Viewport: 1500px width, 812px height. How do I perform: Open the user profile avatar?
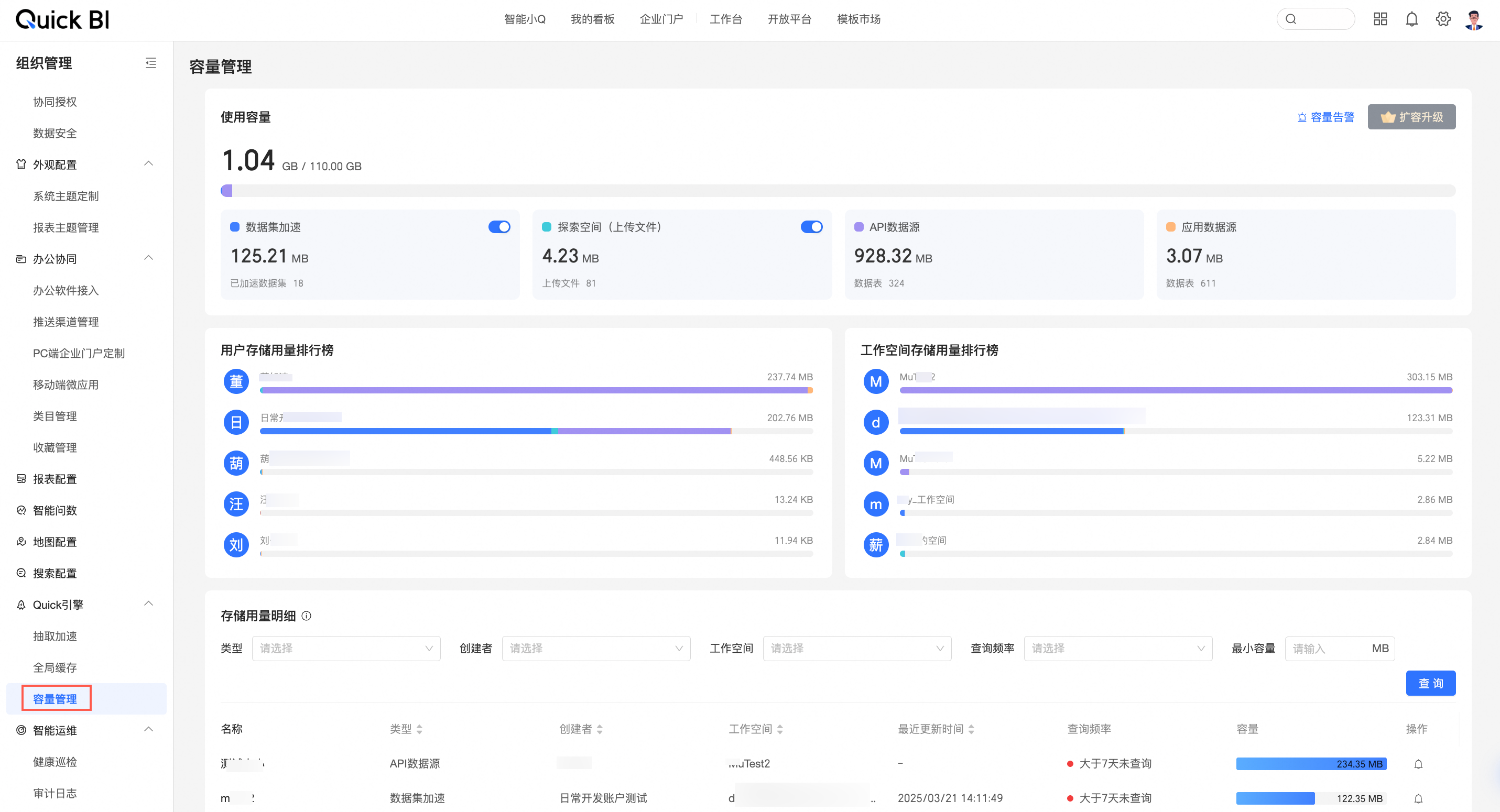point(1474,19)
